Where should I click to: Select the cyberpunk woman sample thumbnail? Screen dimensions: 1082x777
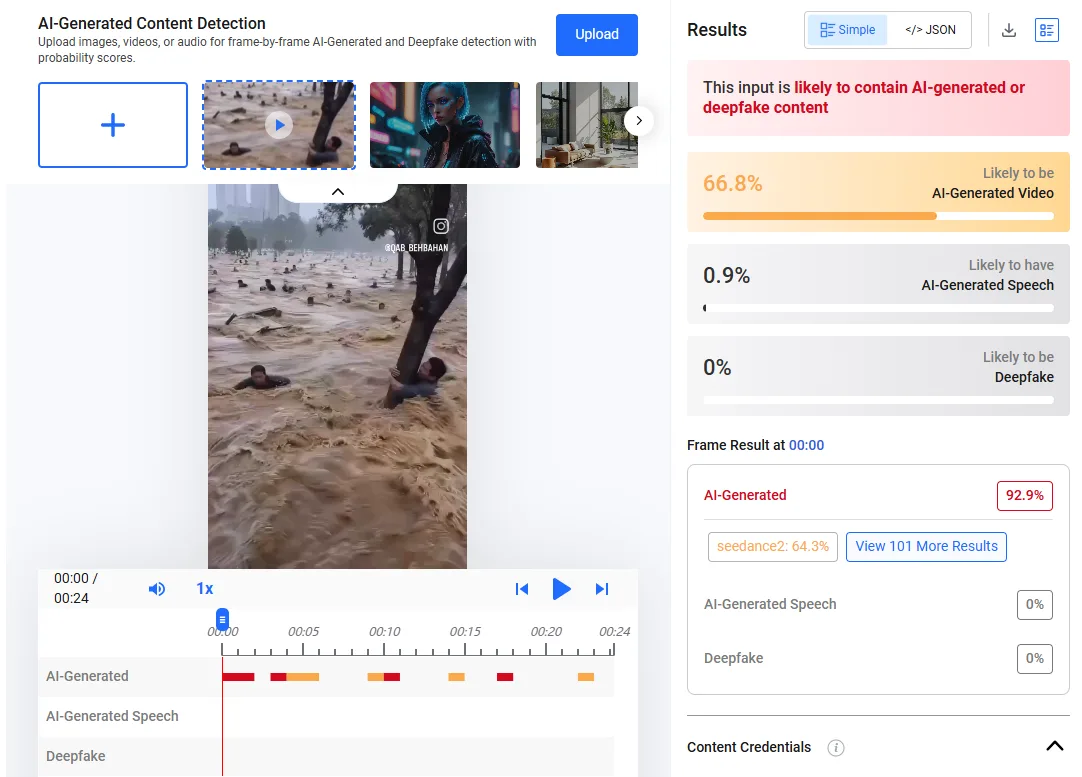[444, 125]
